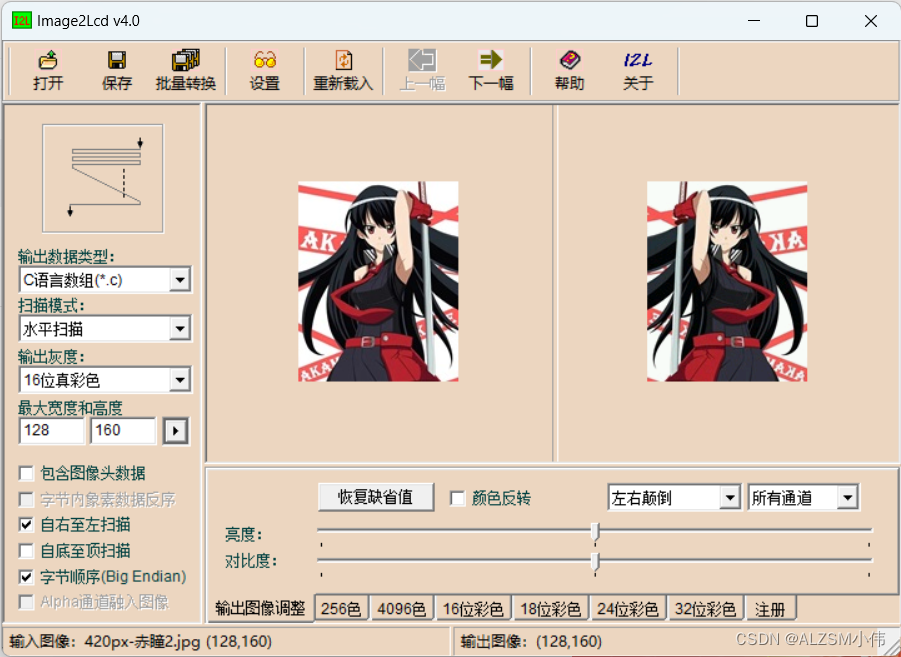Viewport: 901px width, 657px height.
Task: Switch to the 256色 tab
Action: (341, 609)
